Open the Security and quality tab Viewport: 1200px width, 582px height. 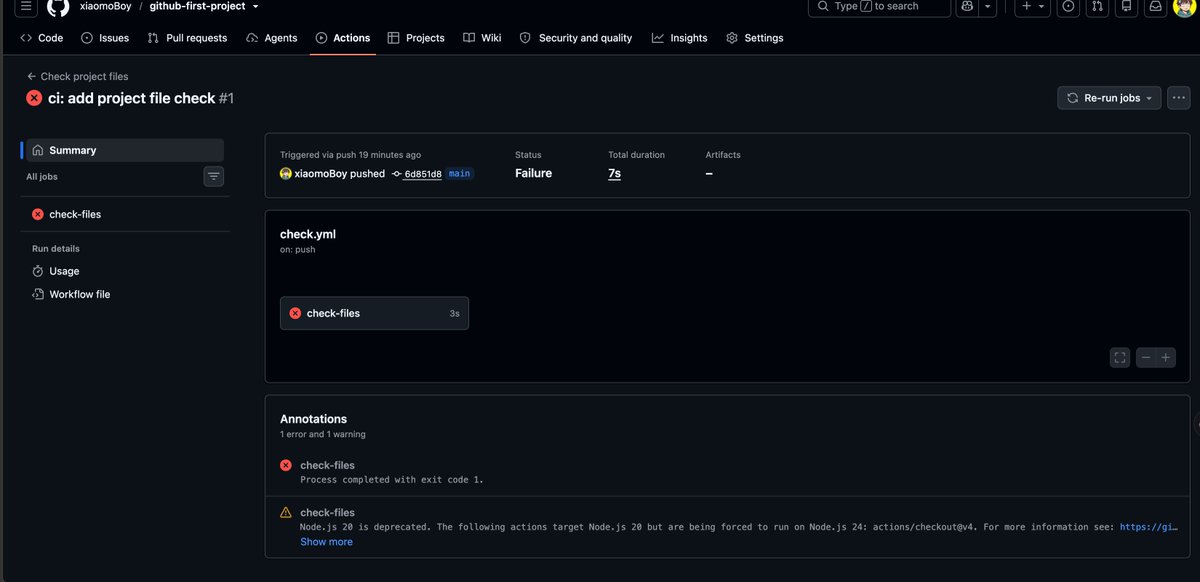(x=576, y=38)
